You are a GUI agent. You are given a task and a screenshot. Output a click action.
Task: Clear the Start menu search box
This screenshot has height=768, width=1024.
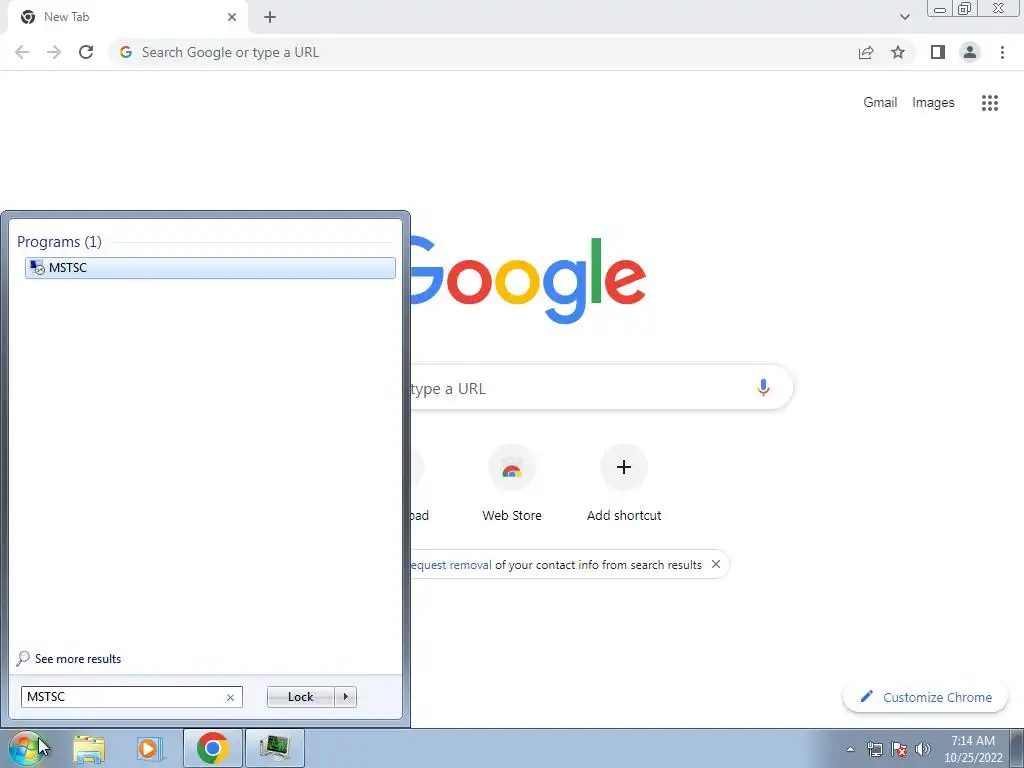230,697
